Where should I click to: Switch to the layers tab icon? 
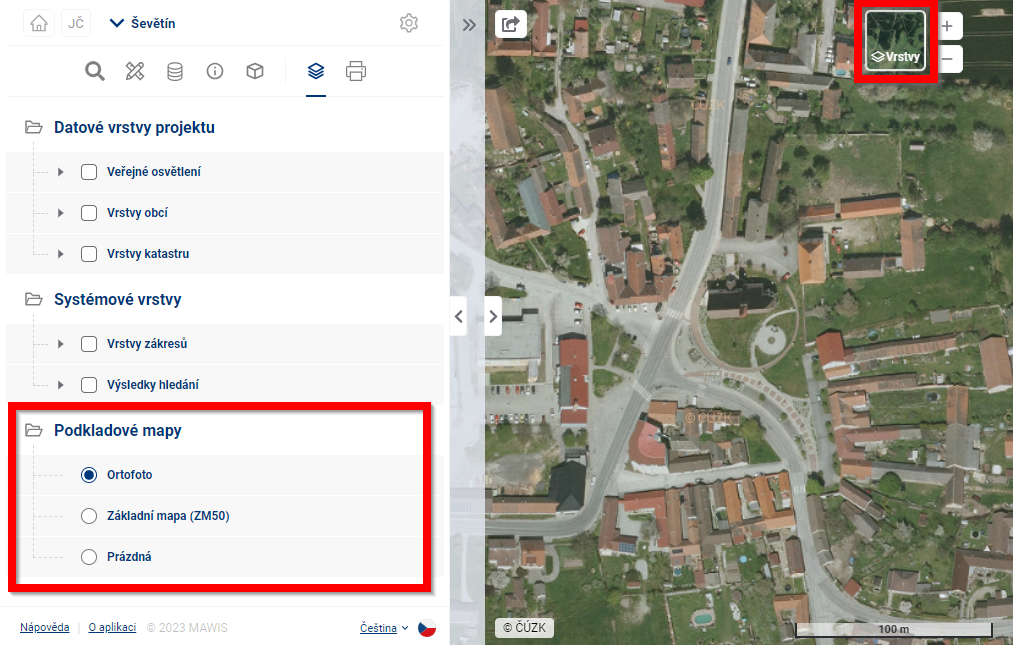pos(316,71)
